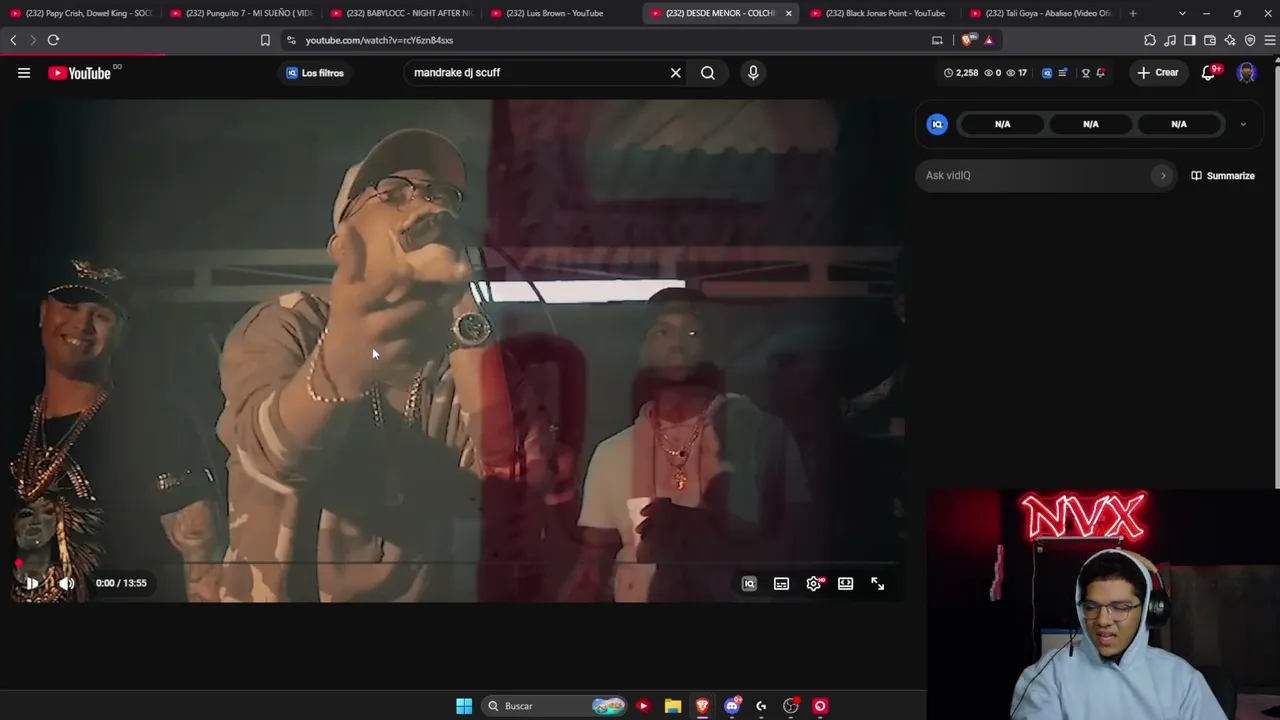This screenshot has height=720, width=1280.
Task: Submit the Ask vidIQ arrow button
Action: pos(1163,176)
